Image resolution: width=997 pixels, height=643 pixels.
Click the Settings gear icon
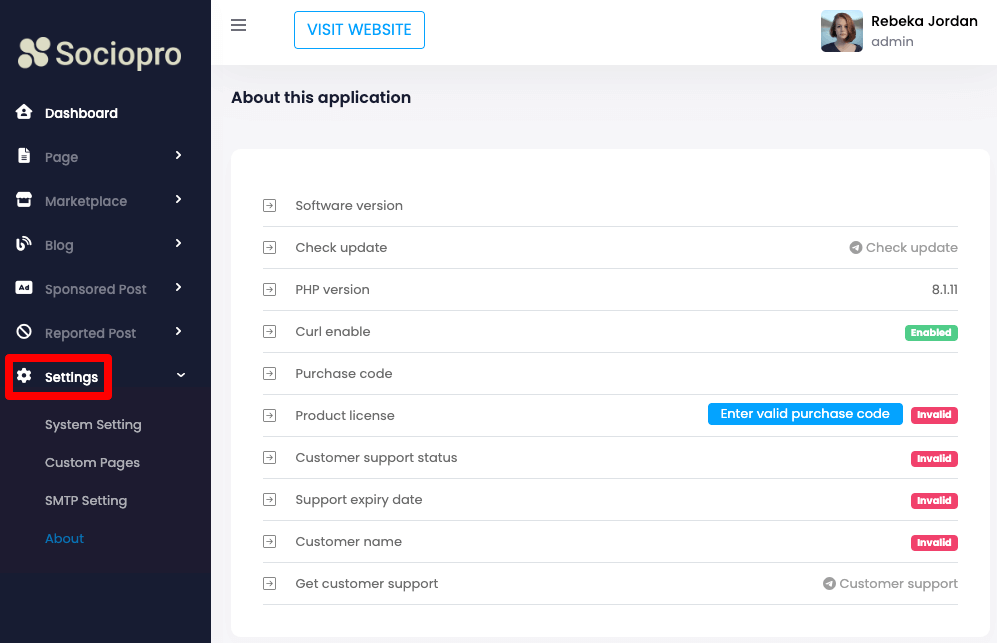[x=24, y=376]
